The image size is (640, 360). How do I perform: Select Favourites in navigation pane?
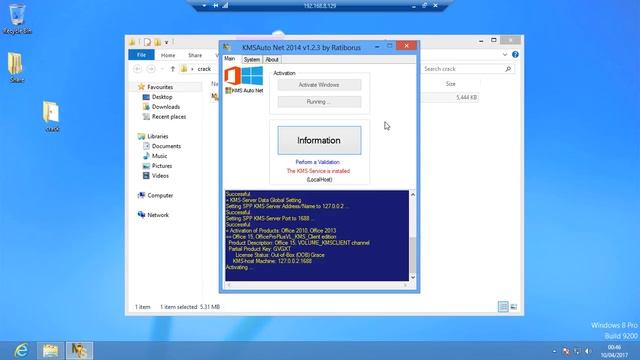160,87
